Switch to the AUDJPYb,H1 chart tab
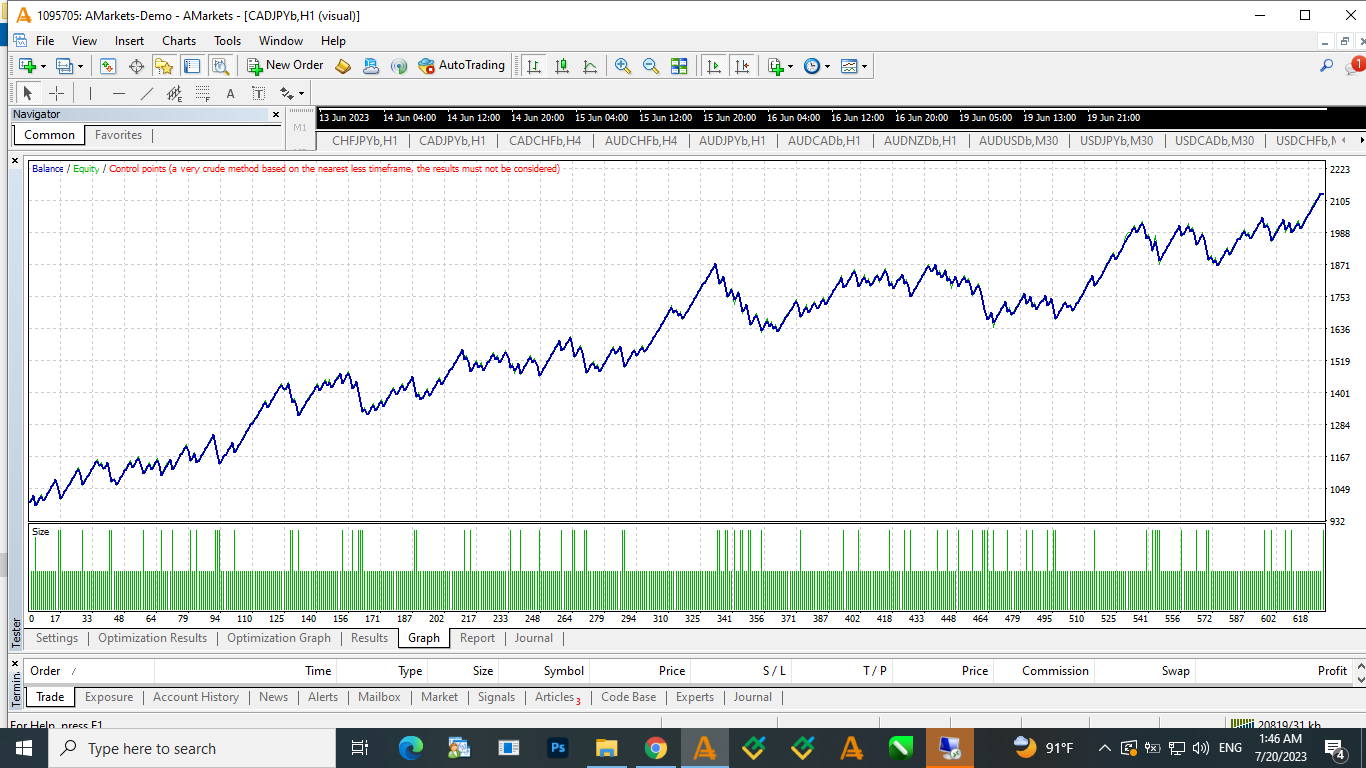Screen dimensions: 1366x768 pyautogui.click(x=732, y=141)
